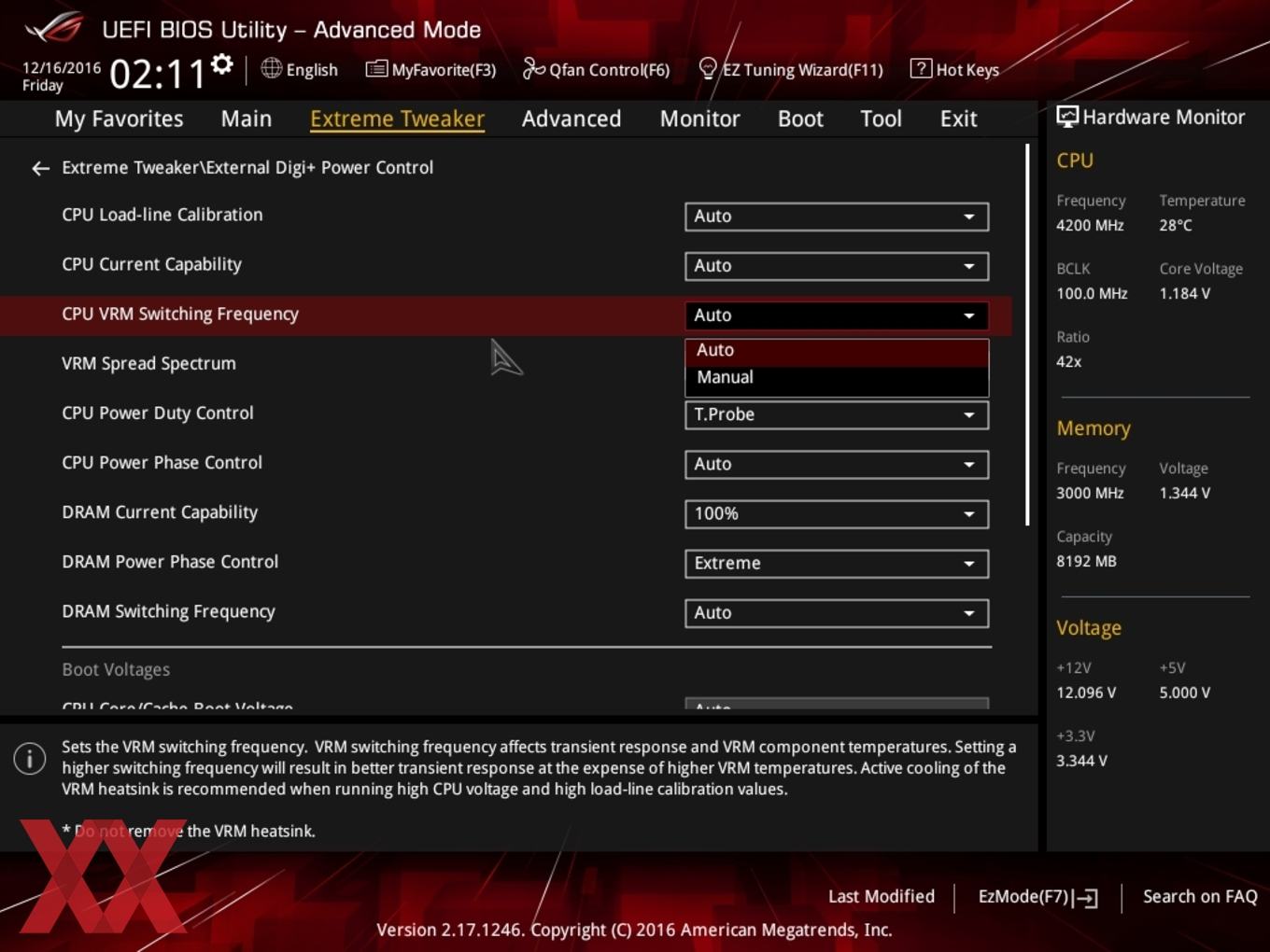Viewport: 1270px width, 952px height.
Task: Choose Manual in the open dropdown list
Action: coord(837,378)
